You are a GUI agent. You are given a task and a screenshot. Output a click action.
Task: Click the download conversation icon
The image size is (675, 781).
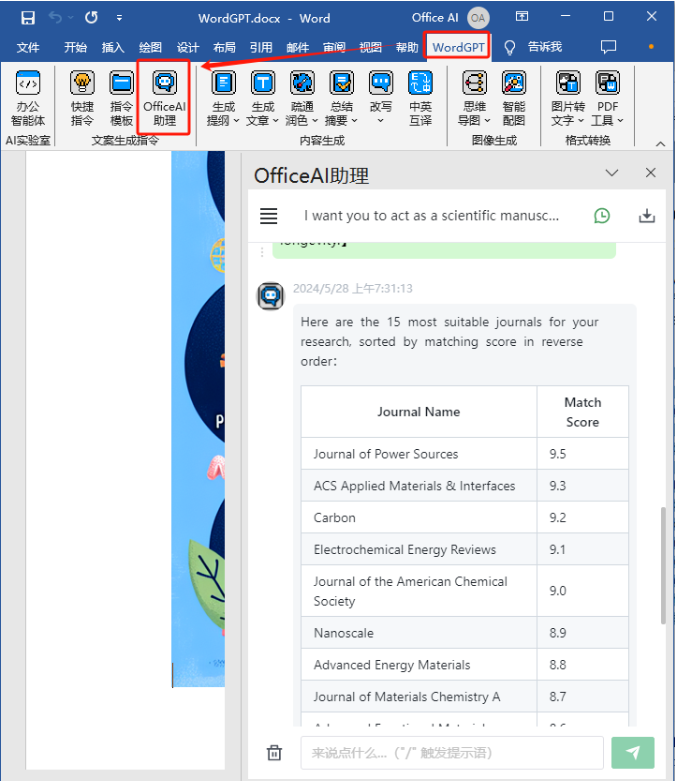click(x=647, y=216)
